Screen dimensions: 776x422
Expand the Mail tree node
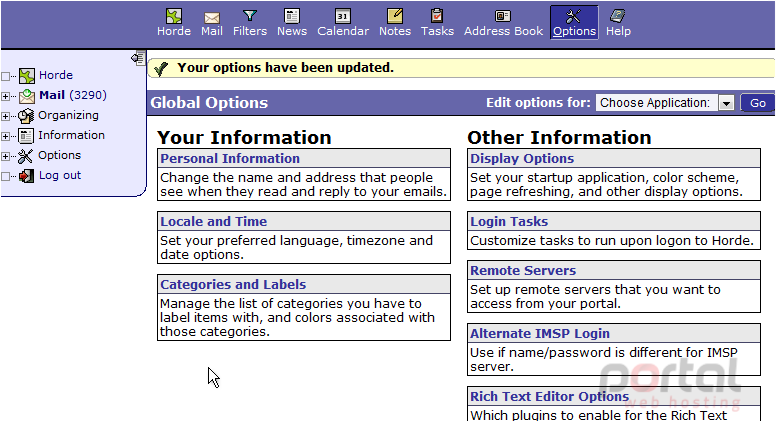[x=5, y=96]
